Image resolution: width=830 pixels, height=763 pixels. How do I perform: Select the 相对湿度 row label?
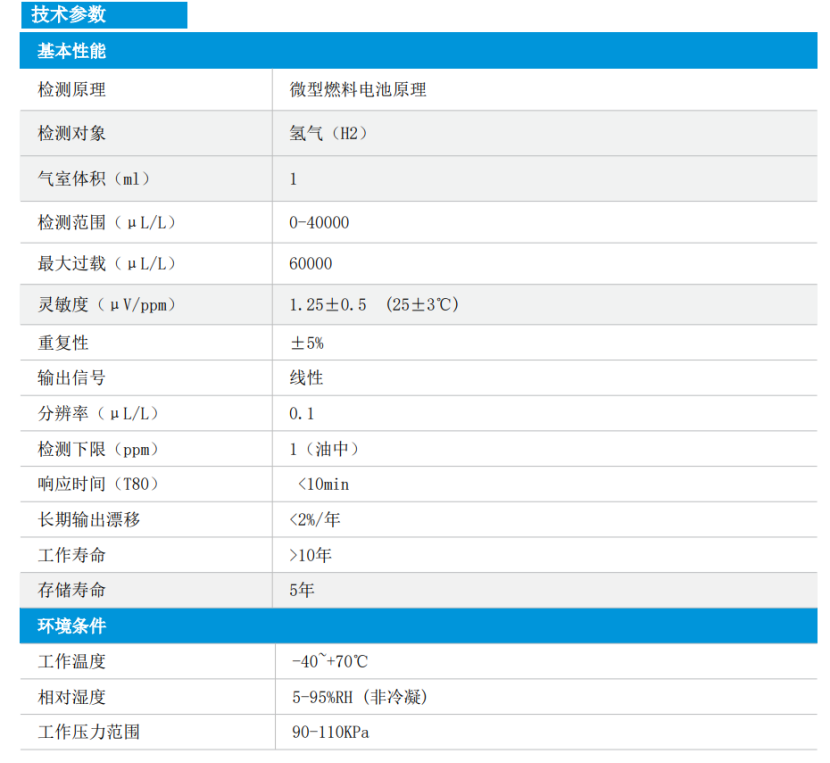tap(71, 697)
